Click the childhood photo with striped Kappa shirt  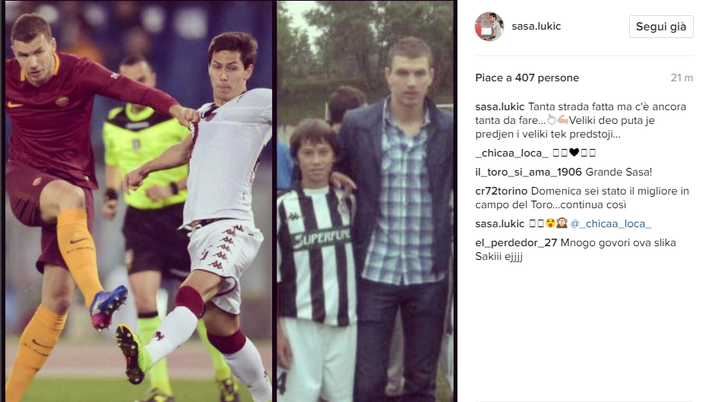tap(366, 201)
